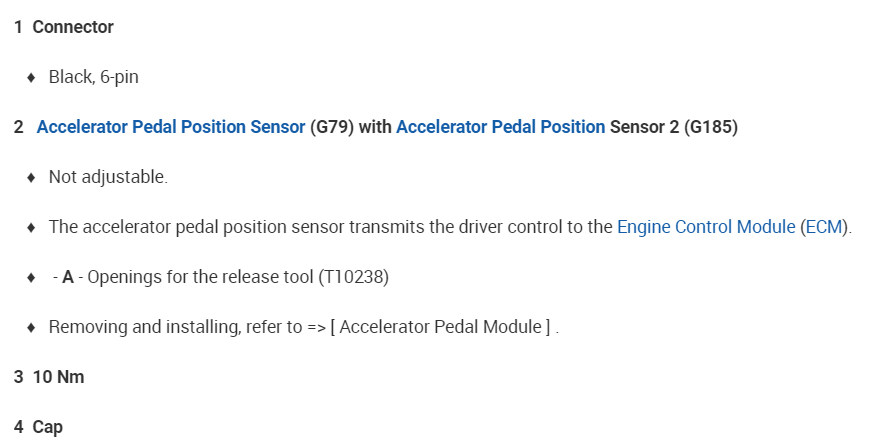Click the '10 Nm' torque item

pos(60,377)
